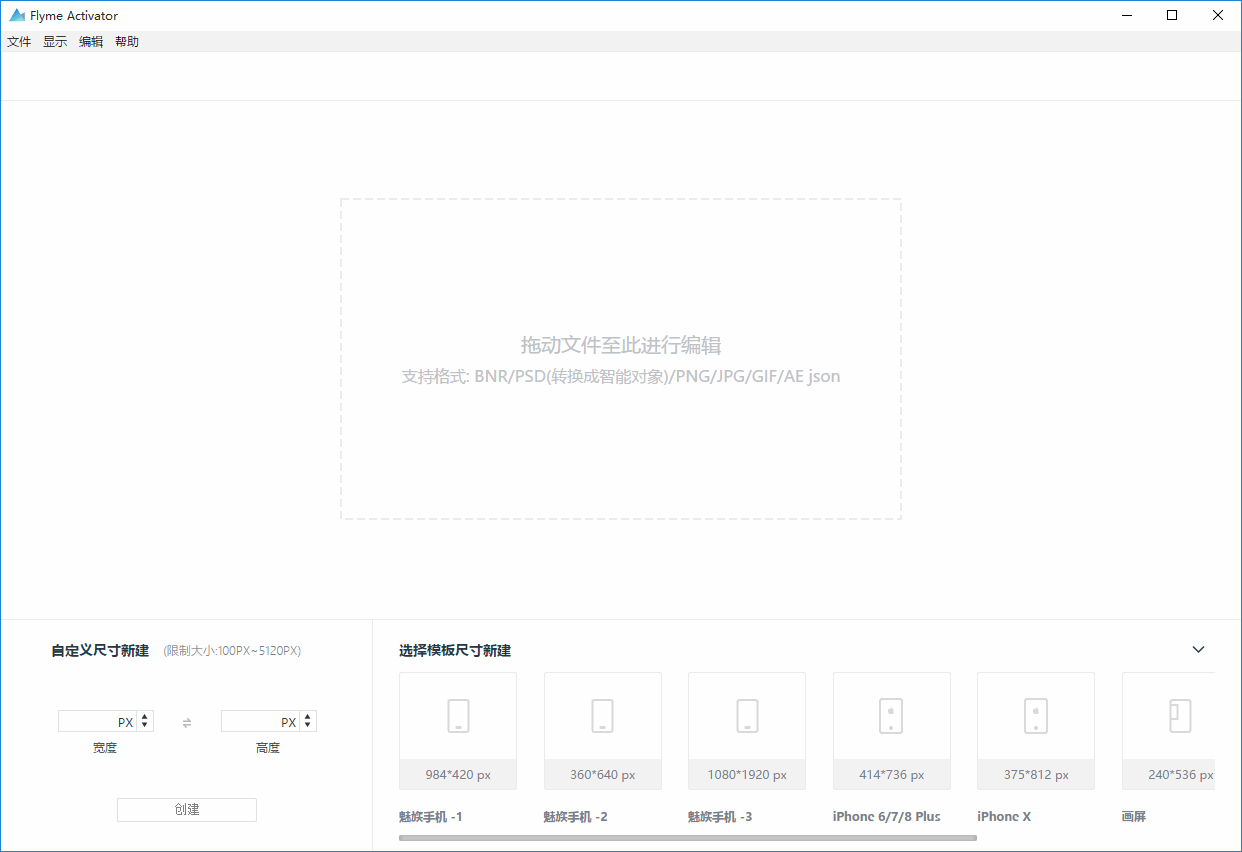Select the 魅族手机 -3 phone template icon
Viewport: 1242px width, 852px height.
pos(746,715)
